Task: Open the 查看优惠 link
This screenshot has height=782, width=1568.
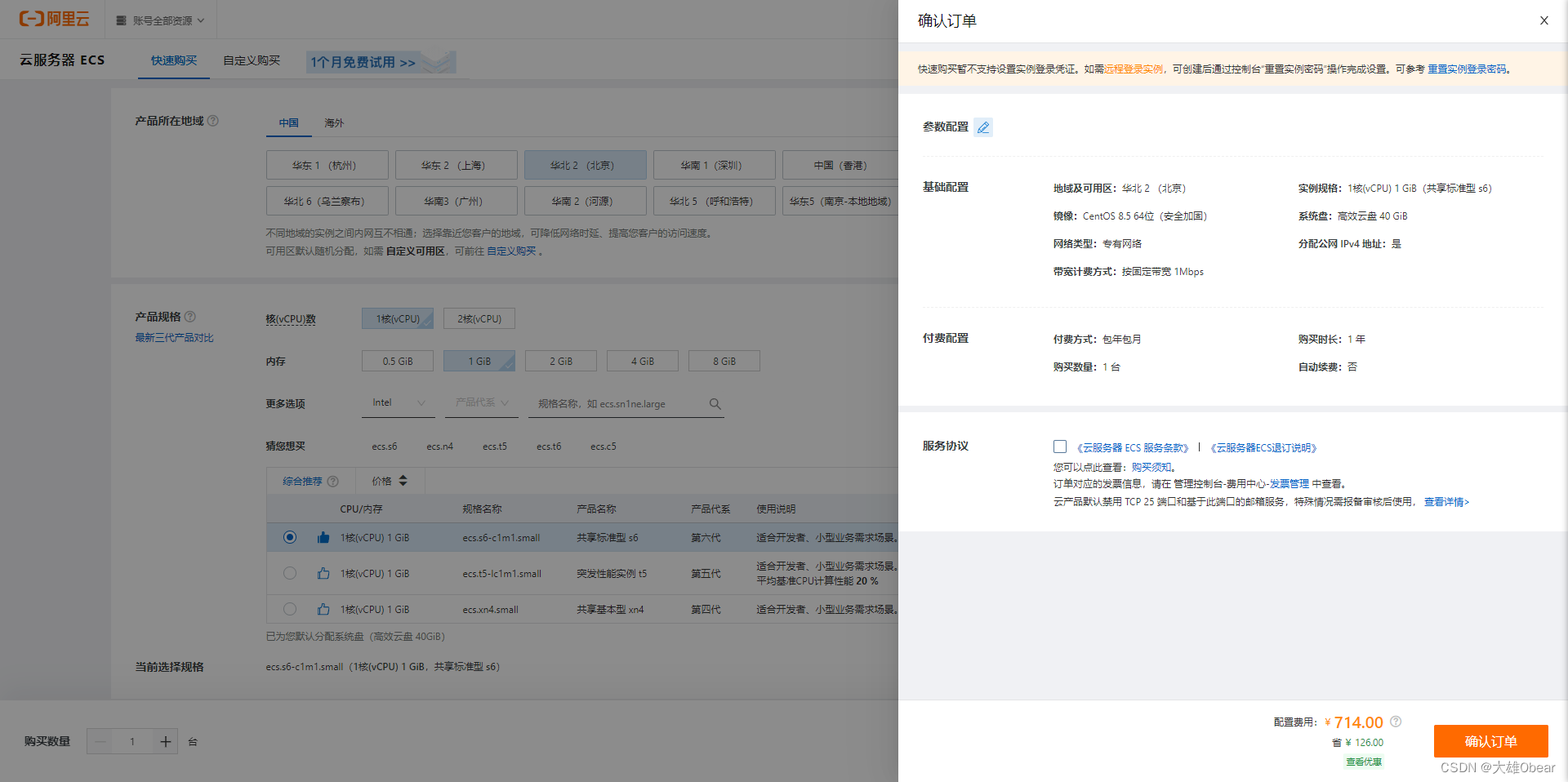Action: coord(1363,761)
